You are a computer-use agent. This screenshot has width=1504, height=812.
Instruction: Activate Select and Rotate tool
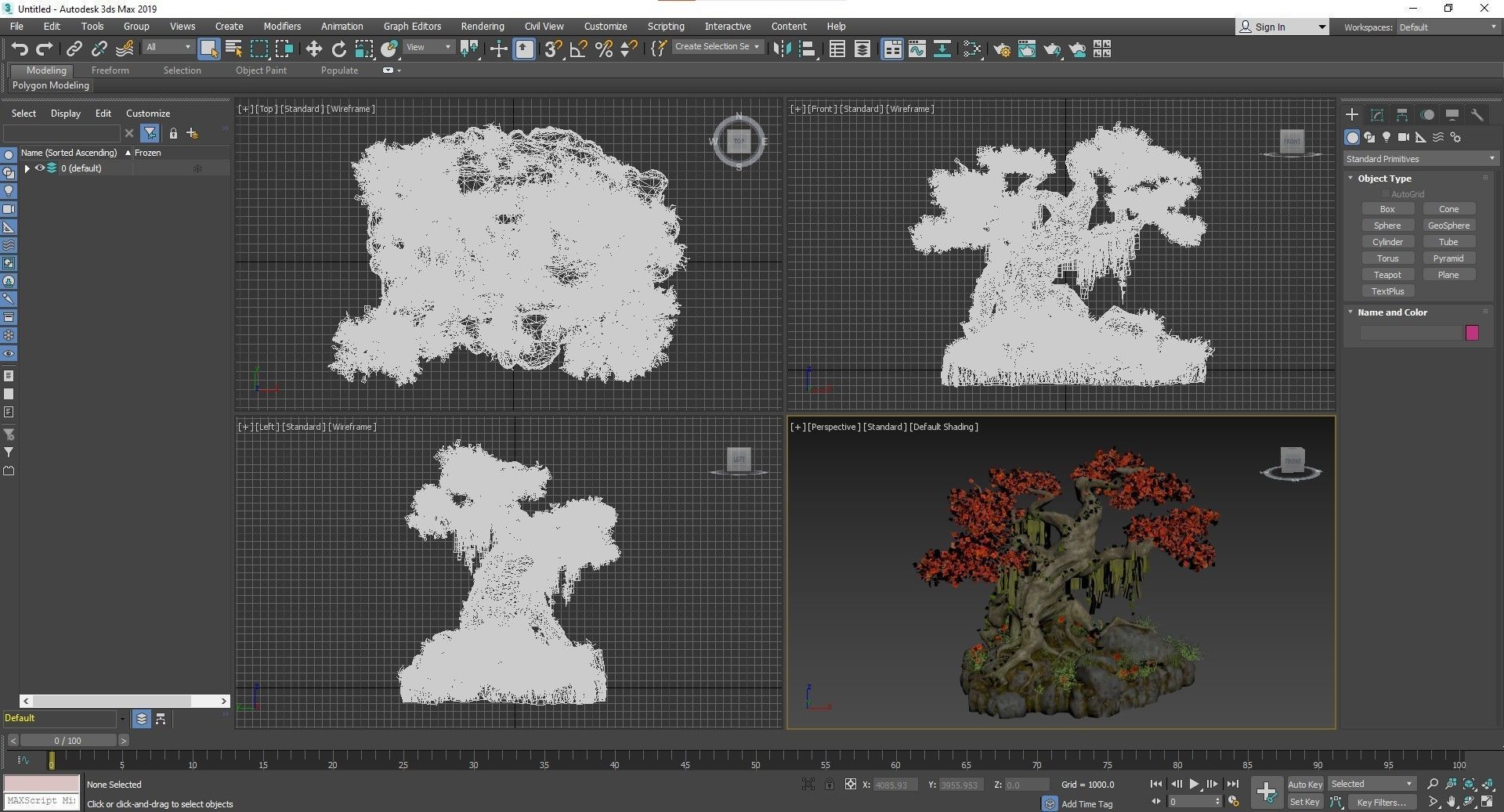pyautogui.click(x=338, y=49)
